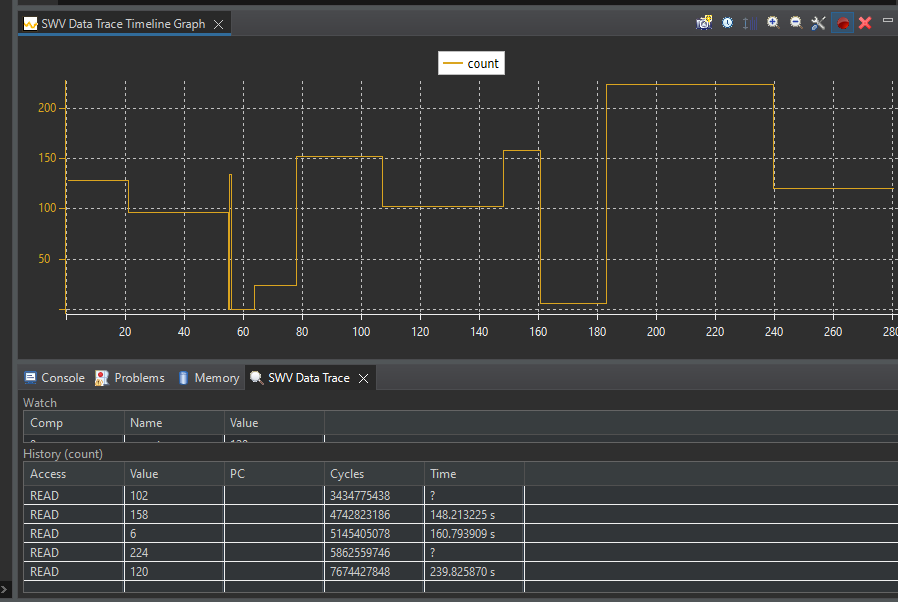Click the Memory tab icon

point(183,378)
